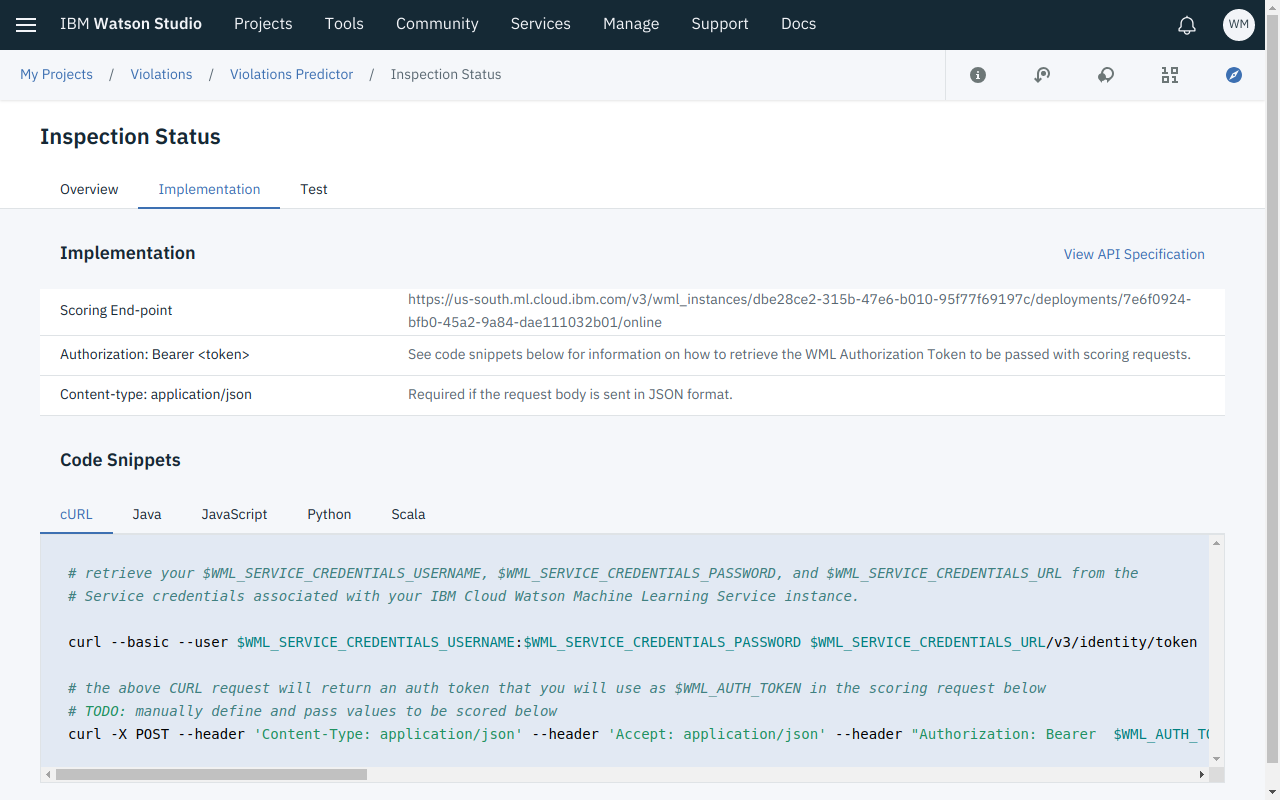Open the comments chat icon
The width and height of the screenshot is (1280, 800).
[1106, 75]
